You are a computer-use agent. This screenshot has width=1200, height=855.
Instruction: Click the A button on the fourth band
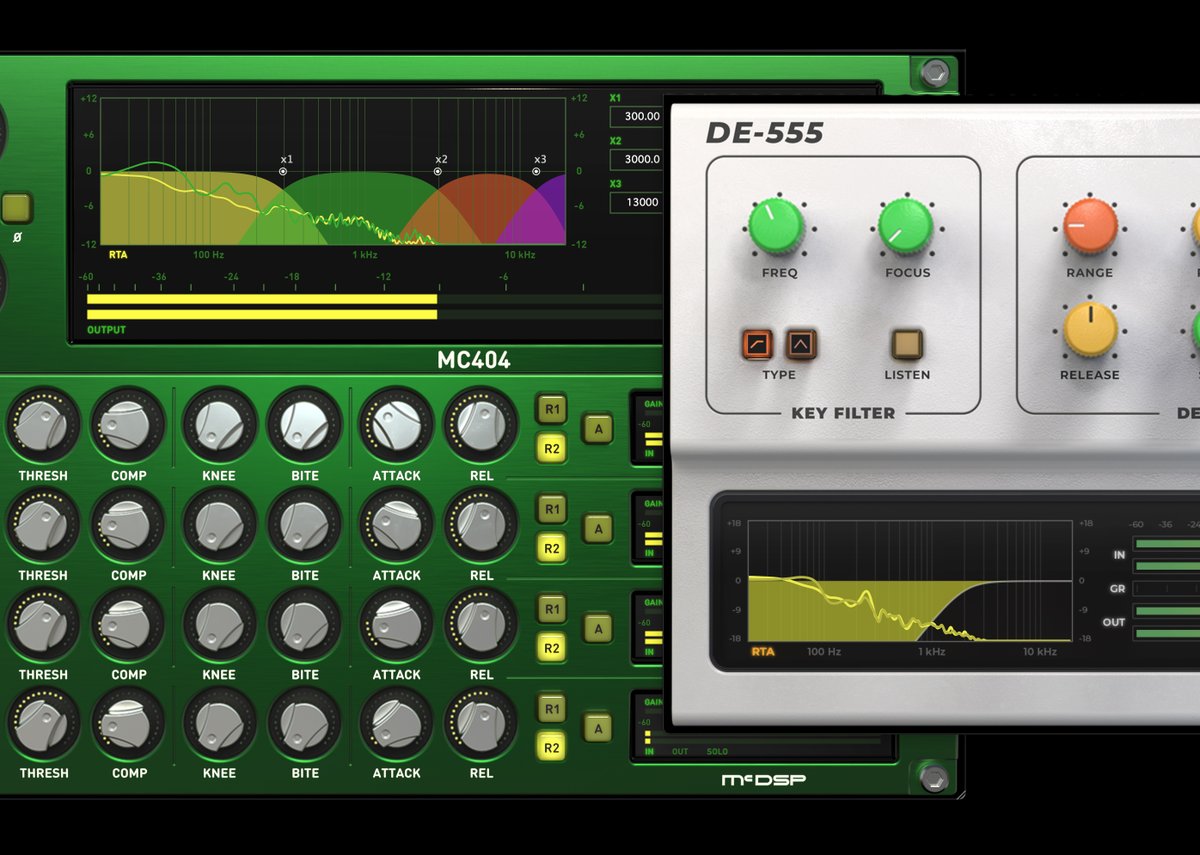point(598,728)
